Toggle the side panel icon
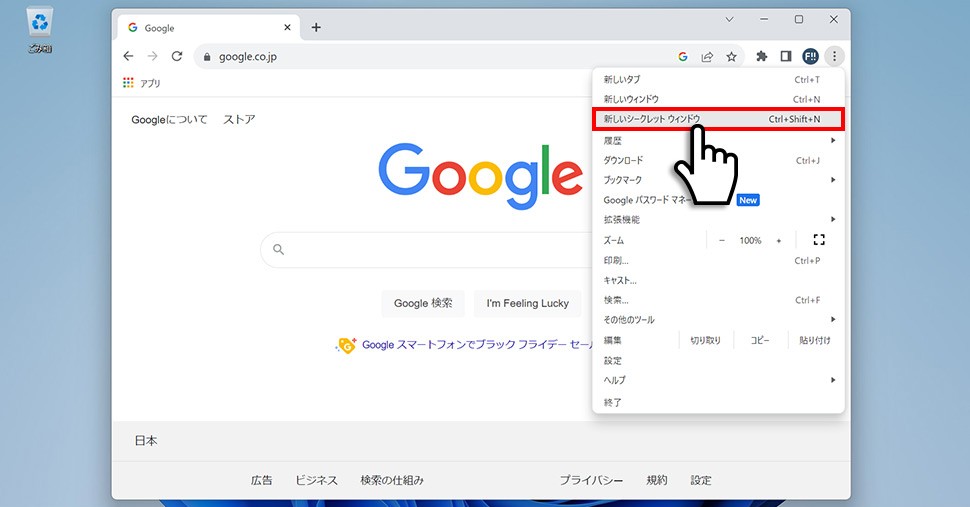Screen dimensions: 970x507 click(786, 57)
